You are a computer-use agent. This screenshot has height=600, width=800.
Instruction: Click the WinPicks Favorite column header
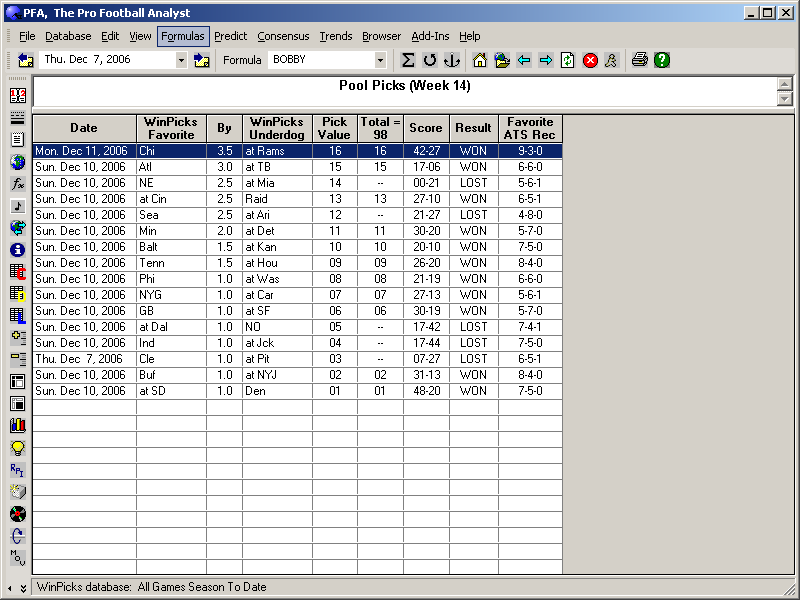171,128
